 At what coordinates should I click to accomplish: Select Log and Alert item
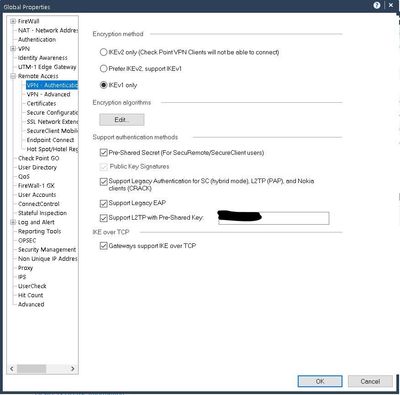(36, 222)
